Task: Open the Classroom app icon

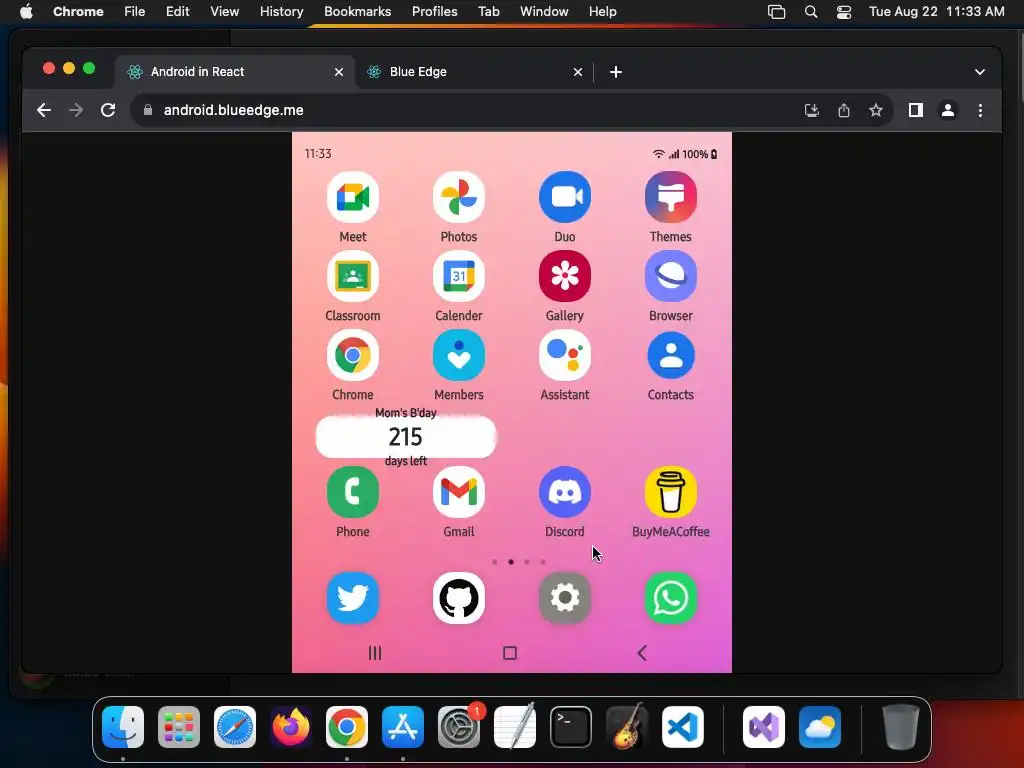Action: [353, 276]
